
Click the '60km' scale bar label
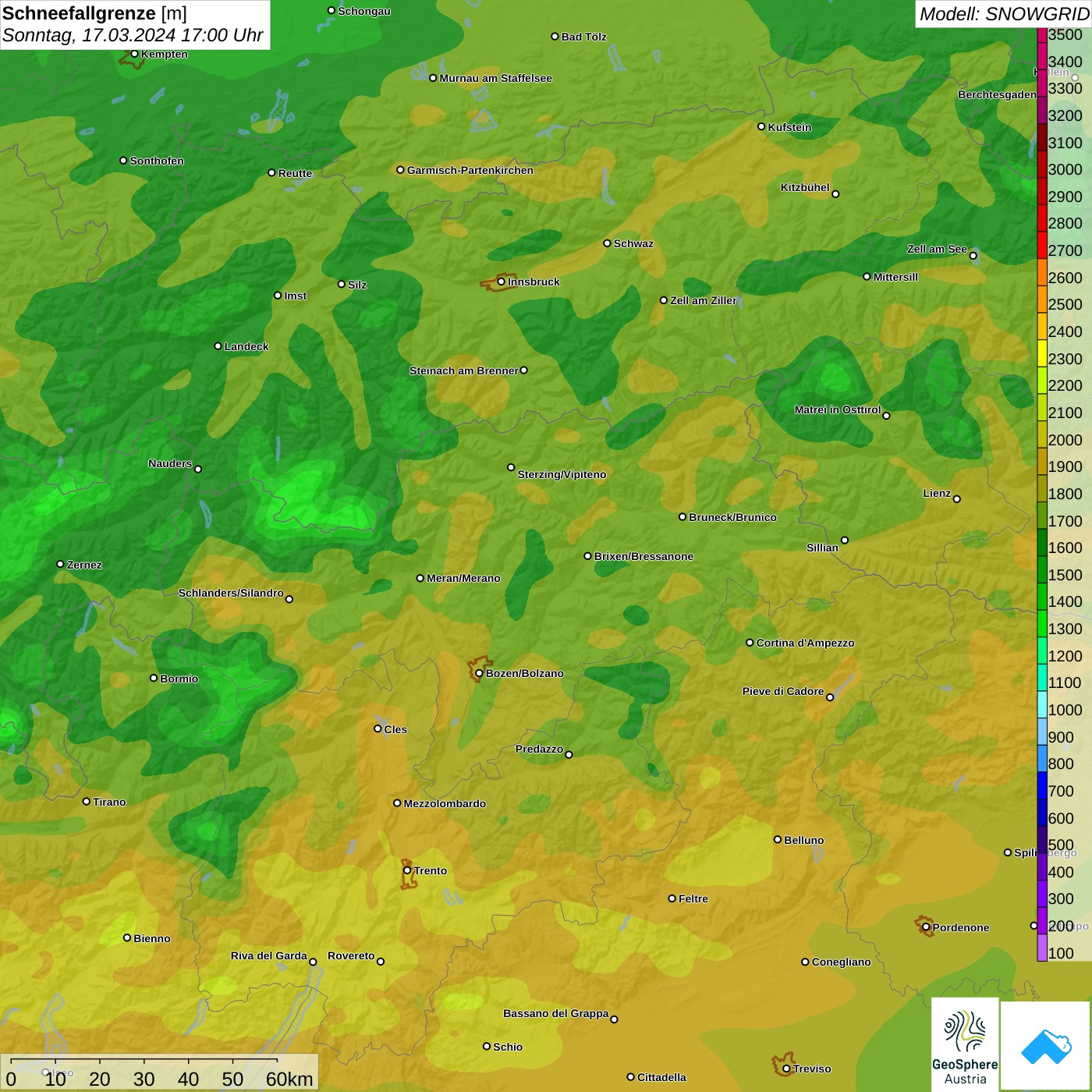[x=289, y=1079]
